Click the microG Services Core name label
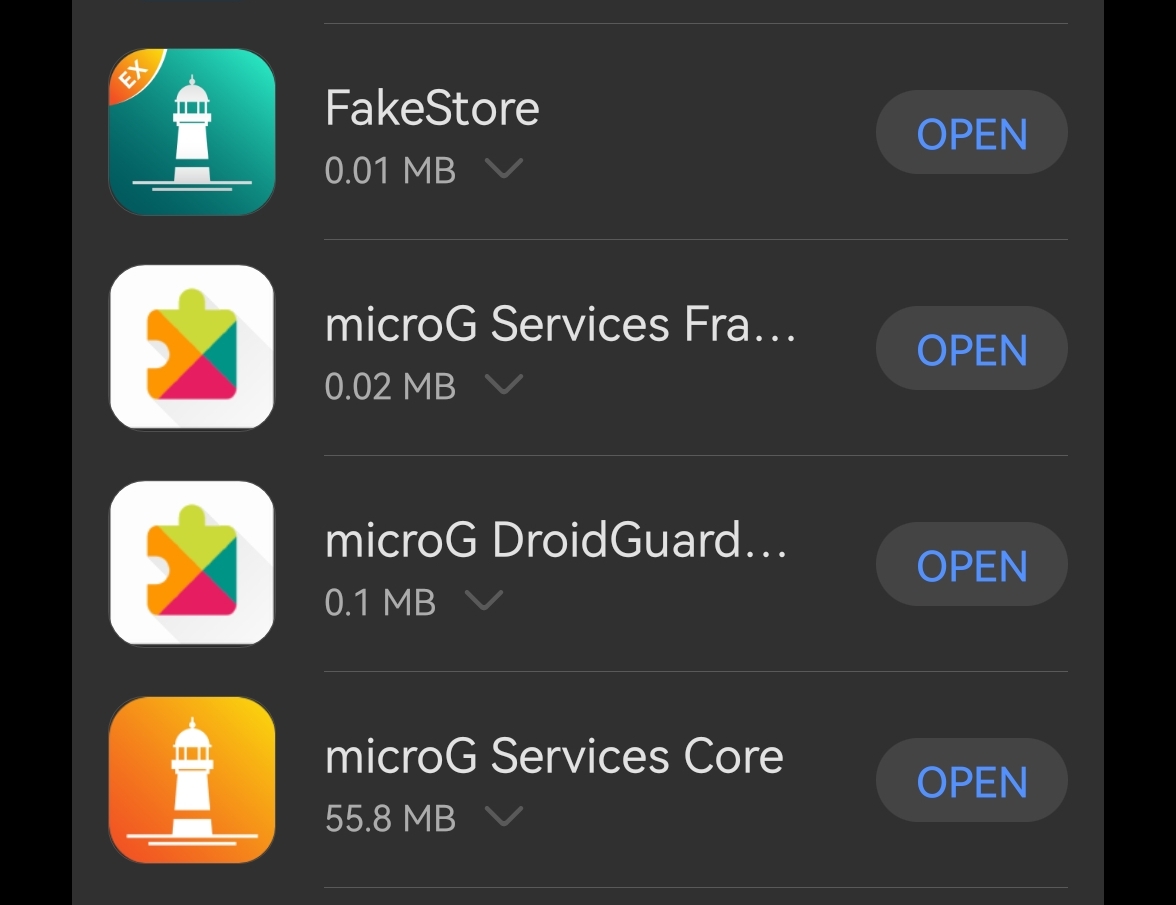The height and width of the screenshot is (905, 1176). (554, 756)
